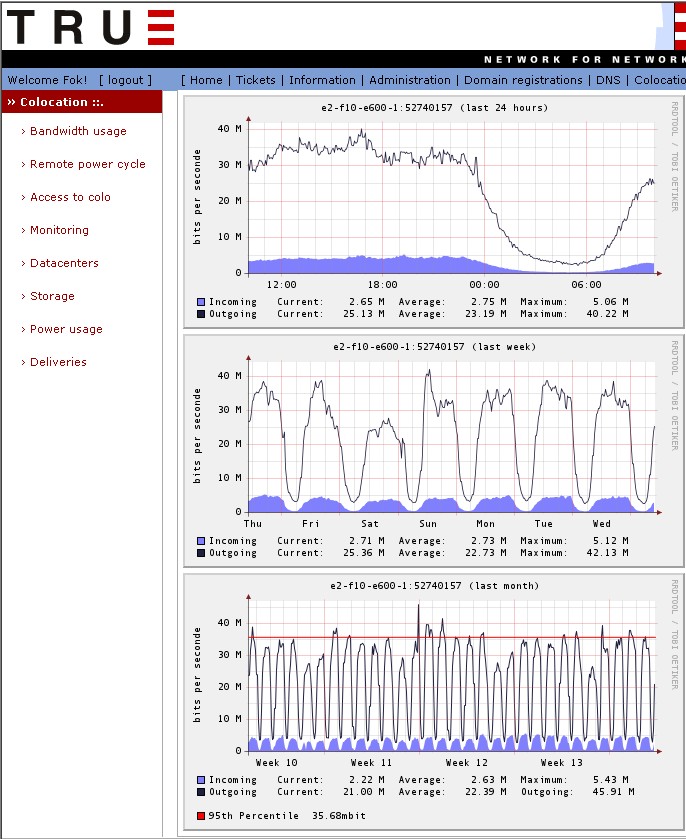Click the logout link
Viewport: 686px width, 839px height.
tap(125, 80)
